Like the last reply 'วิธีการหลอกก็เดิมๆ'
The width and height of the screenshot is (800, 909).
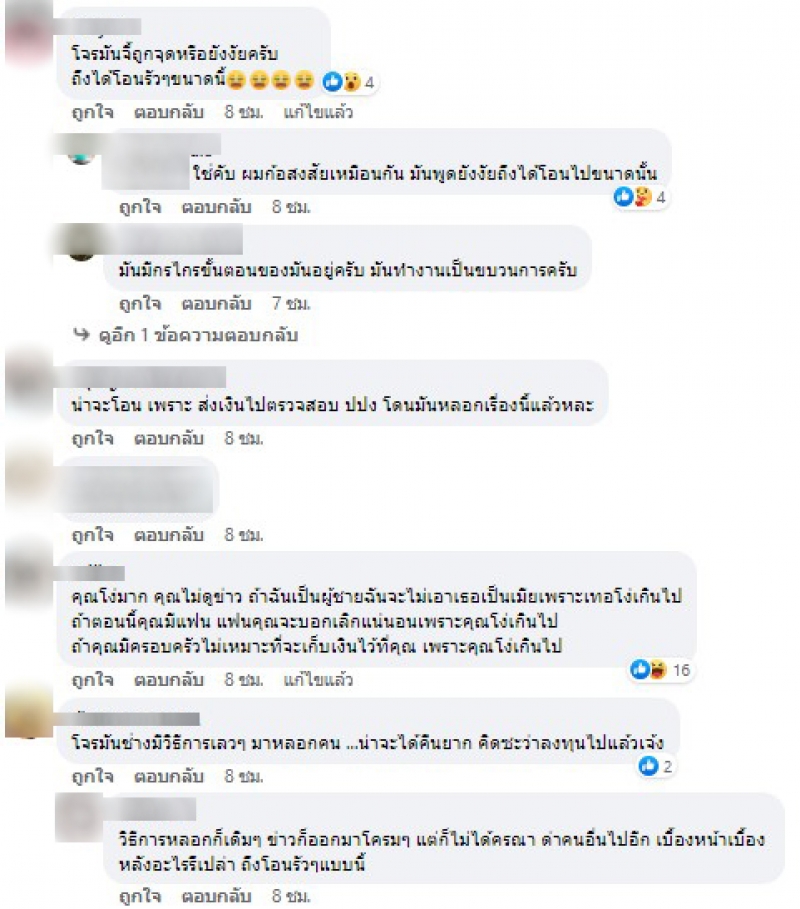(x=140, y=896)
